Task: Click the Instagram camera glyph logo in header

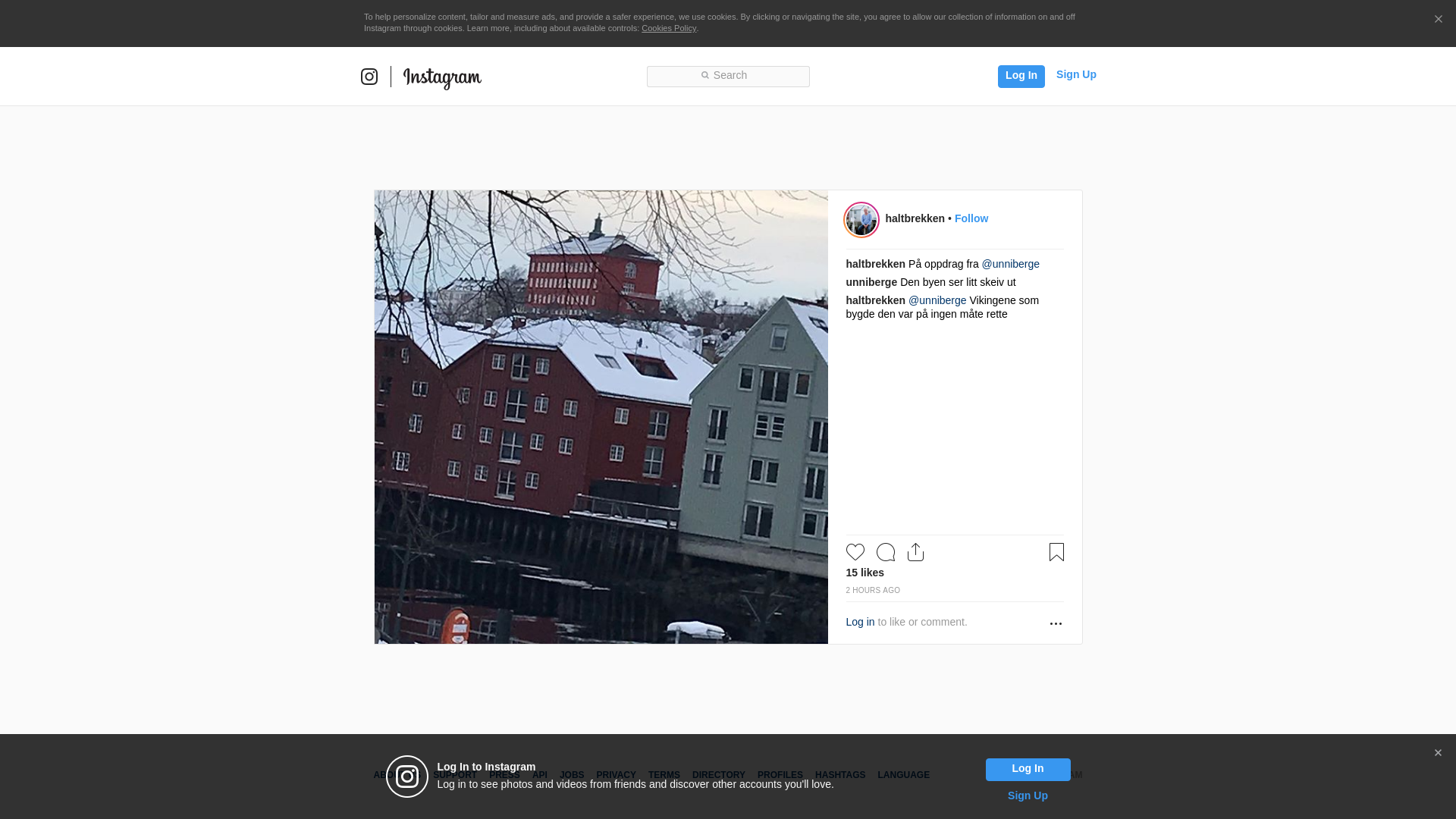Action: coord(369,77)
